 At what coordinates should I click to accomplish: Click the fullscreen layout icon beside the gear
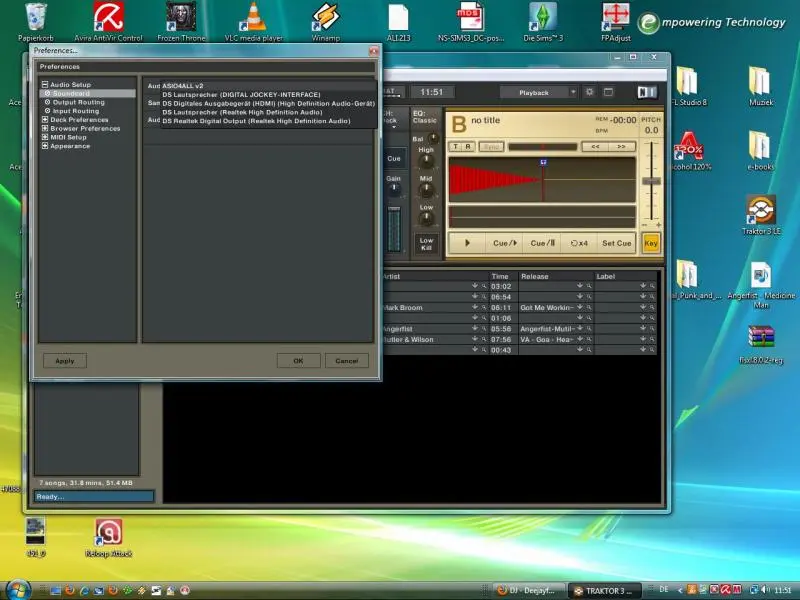(608, 92)
